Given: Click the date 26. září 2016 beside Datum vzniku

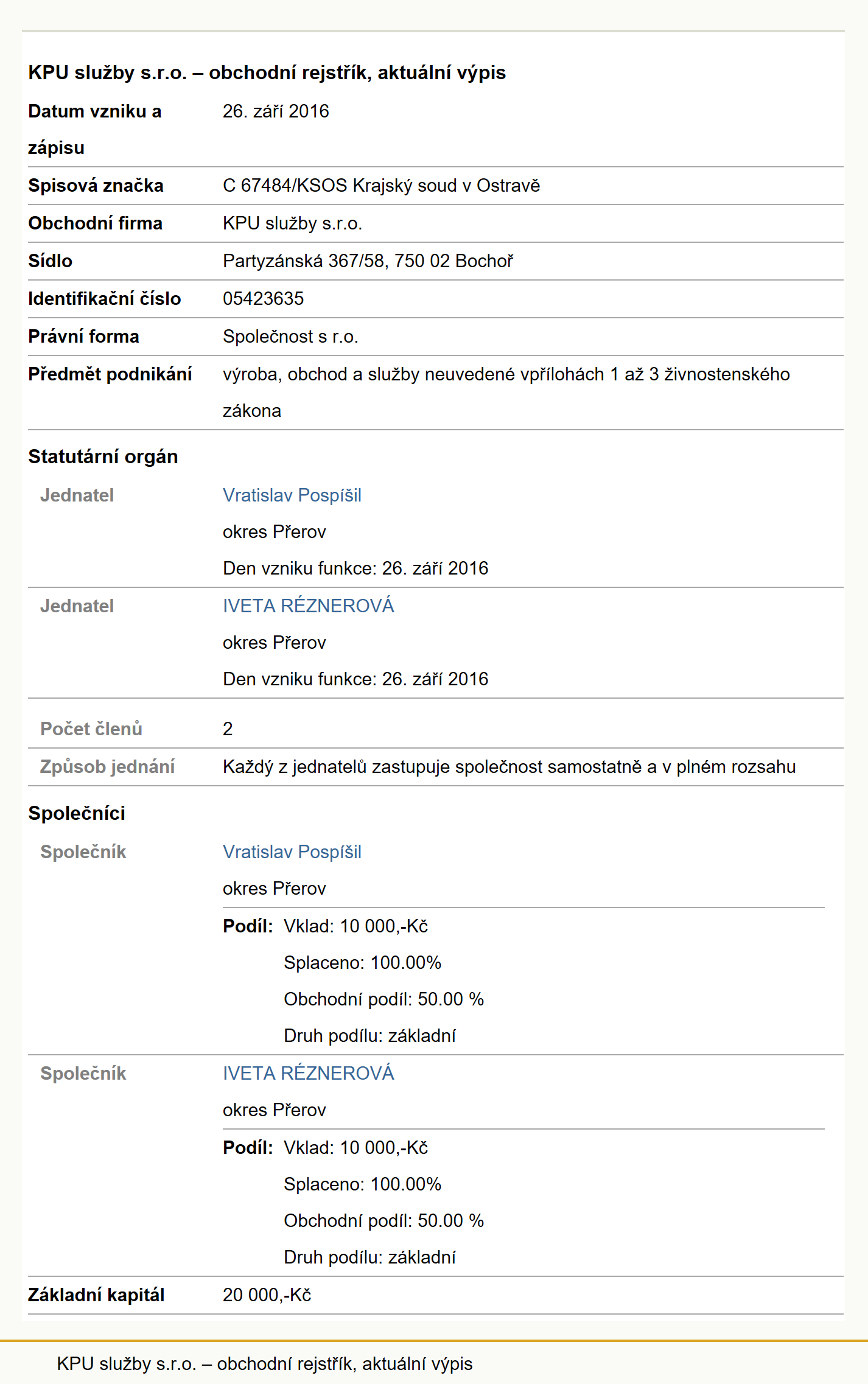Looking at the screenshot, I should (x=276, y=111).
